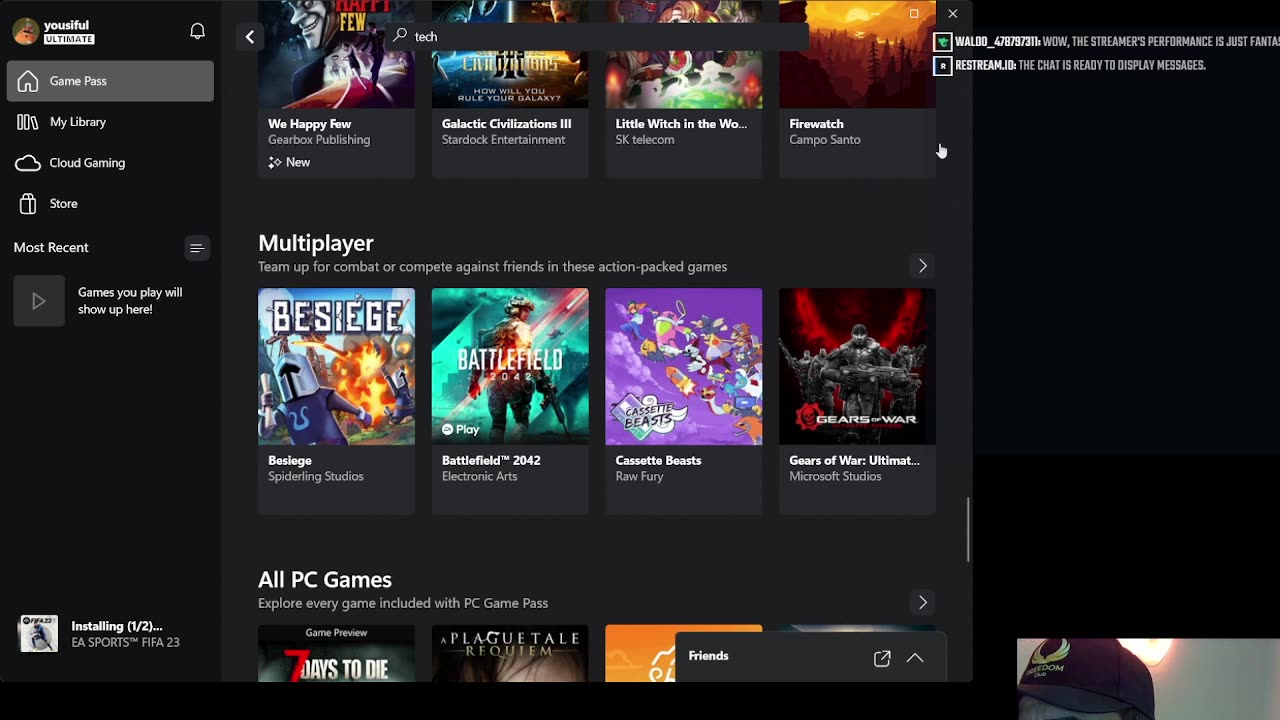Click the Microsoft Studios publisher text
The image size is (1280, 720).
point(835,477)
